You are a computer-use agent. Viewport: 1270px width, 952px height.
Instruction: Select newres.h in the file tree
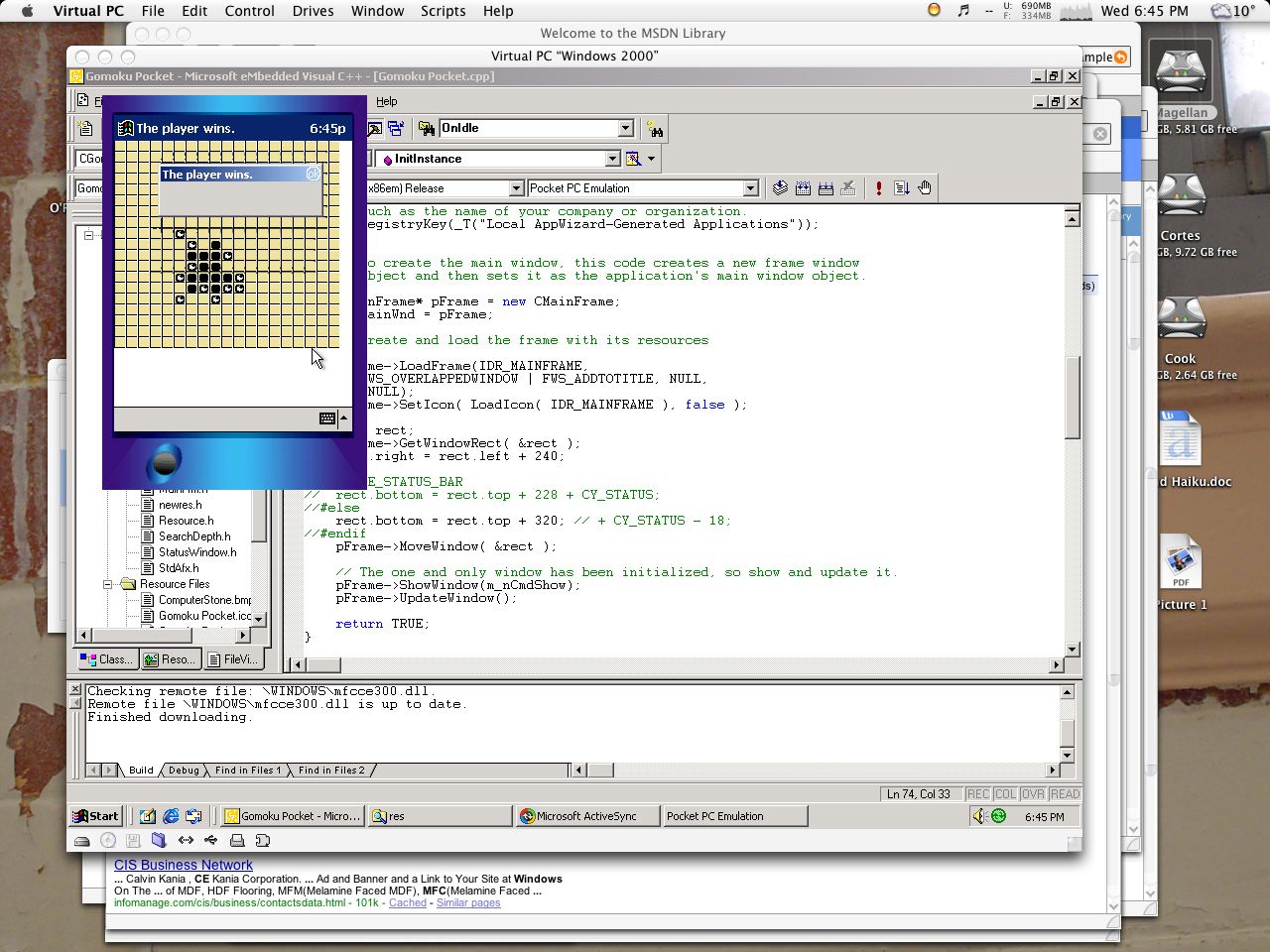[x=180, y=505]
